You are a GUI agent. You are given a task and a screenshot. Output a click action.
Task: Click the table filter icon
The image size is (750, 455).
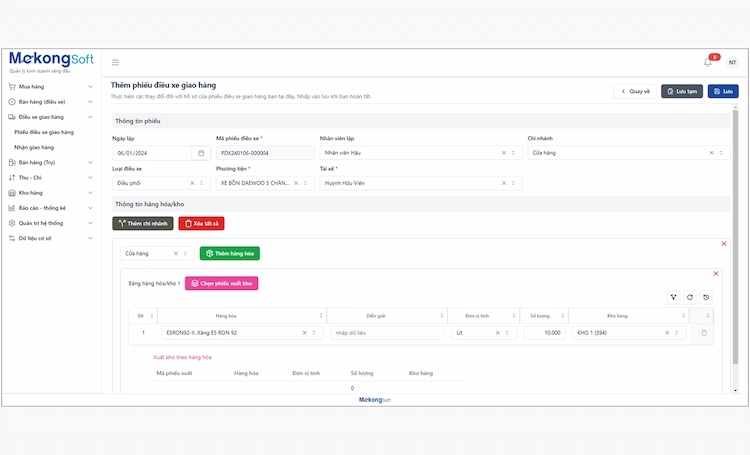[673, 297]
